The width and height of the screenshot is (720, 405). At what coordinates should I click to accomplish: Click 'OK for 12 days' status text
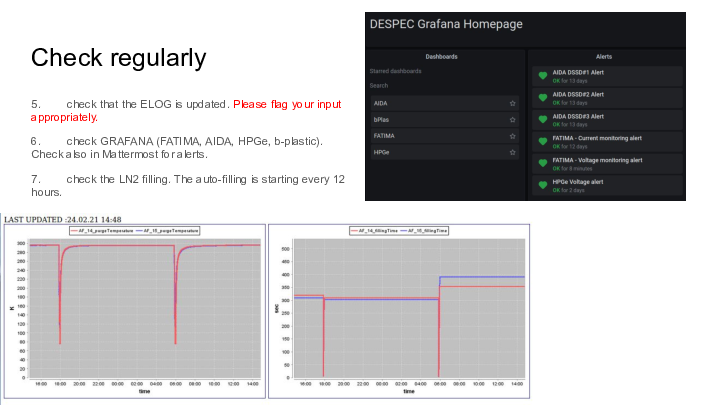tap(569, 146)
